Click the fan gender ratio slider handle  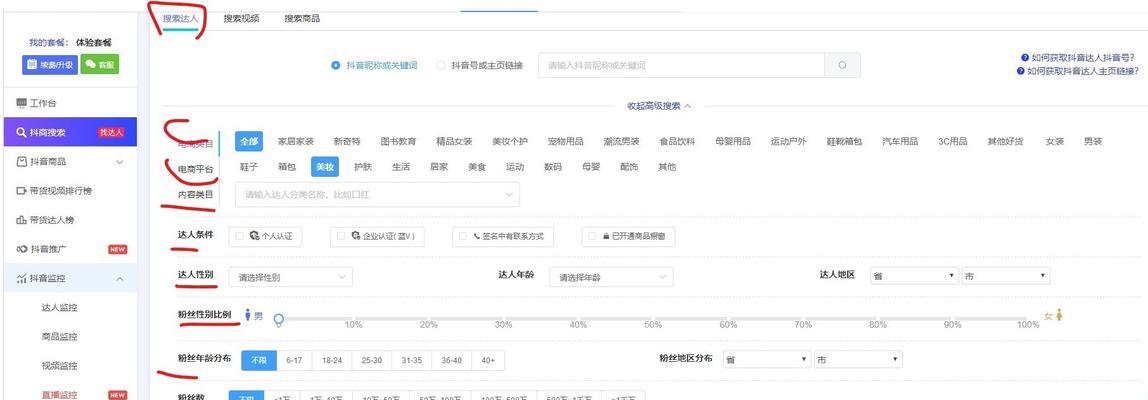[x=278, y=319]
